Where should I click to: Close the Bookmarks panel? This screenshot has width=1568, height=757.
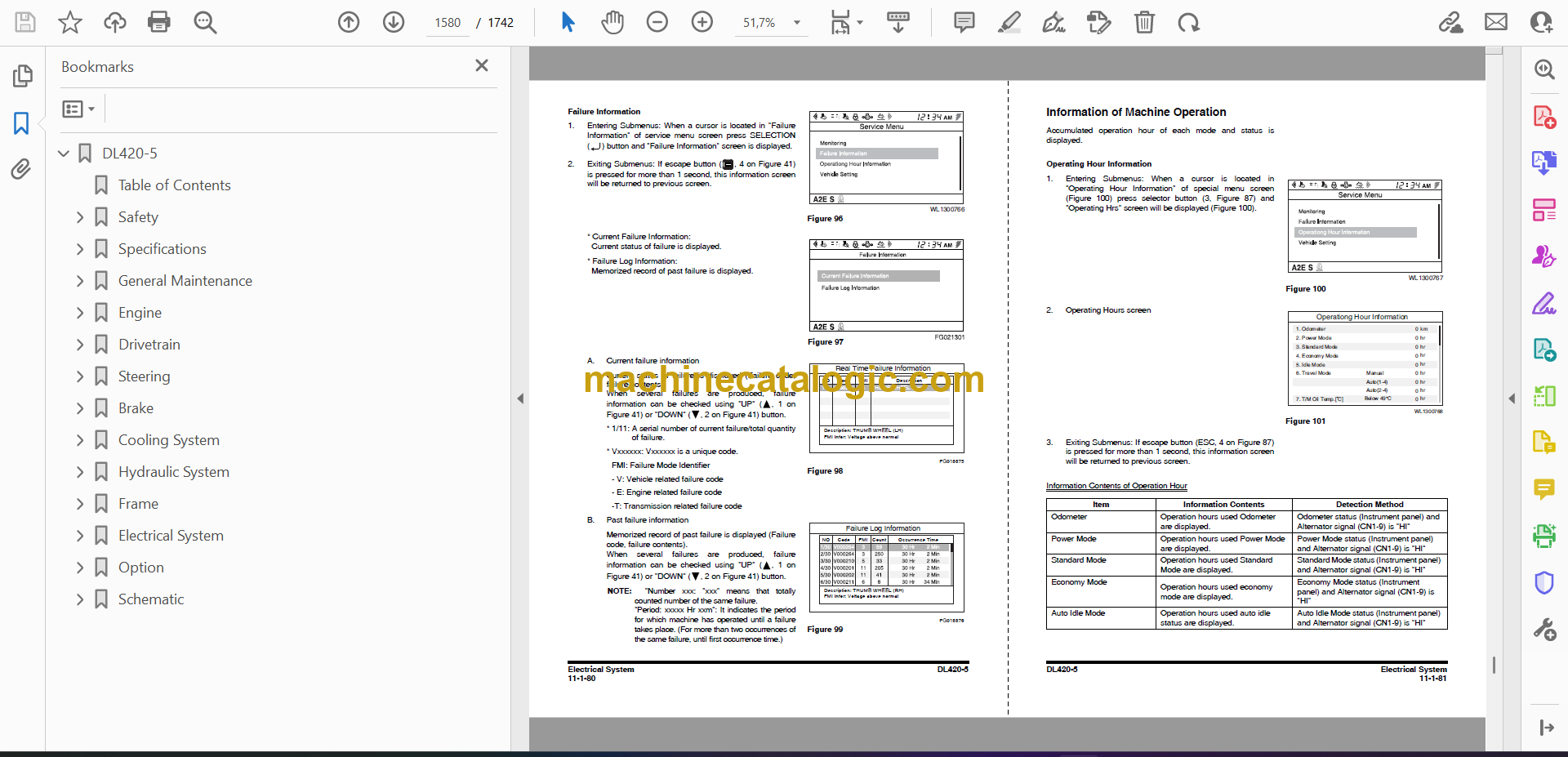(x=482, y=65)
